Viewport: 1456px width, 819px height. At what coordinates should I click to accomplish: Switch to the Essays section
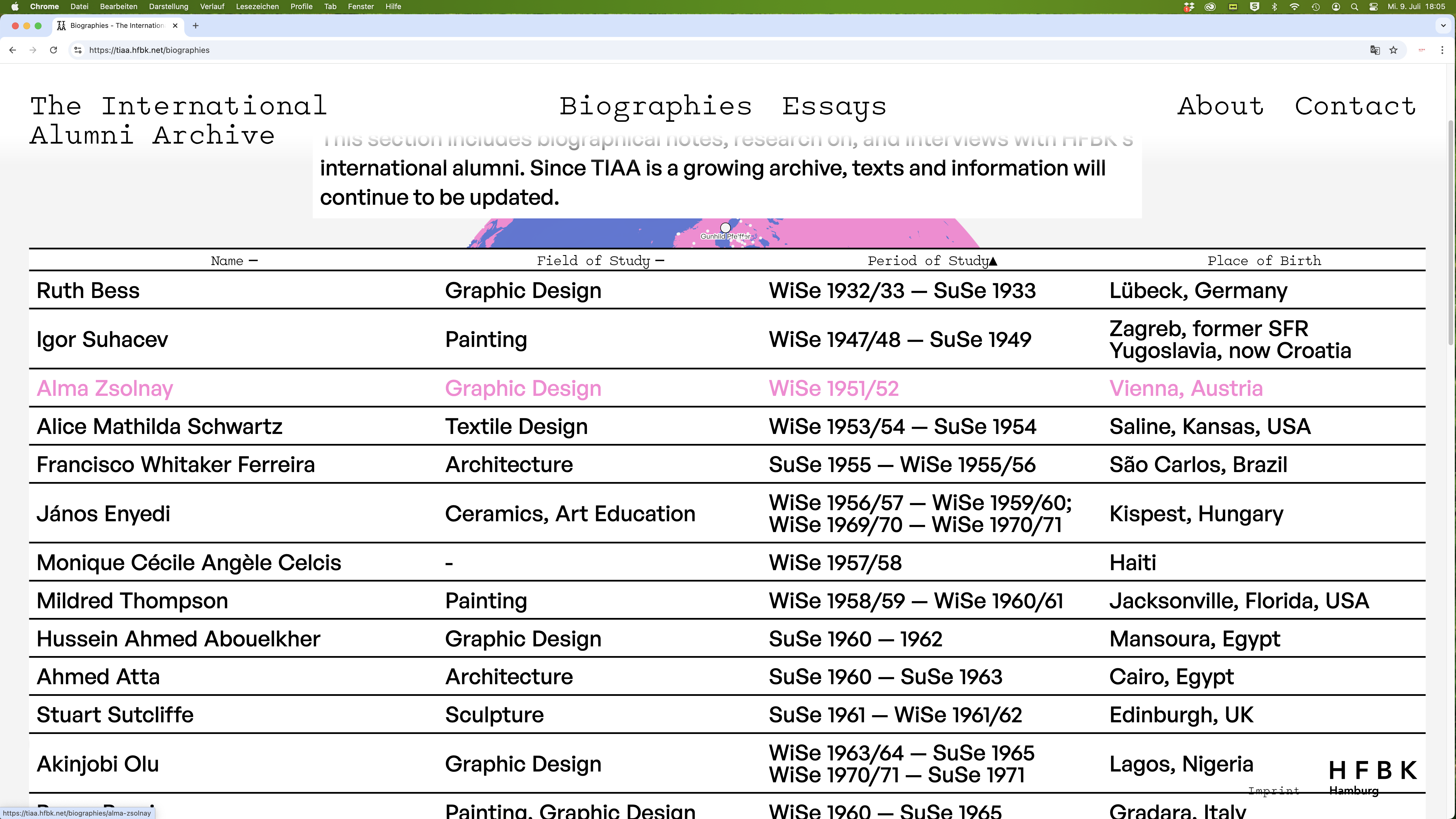834,106
